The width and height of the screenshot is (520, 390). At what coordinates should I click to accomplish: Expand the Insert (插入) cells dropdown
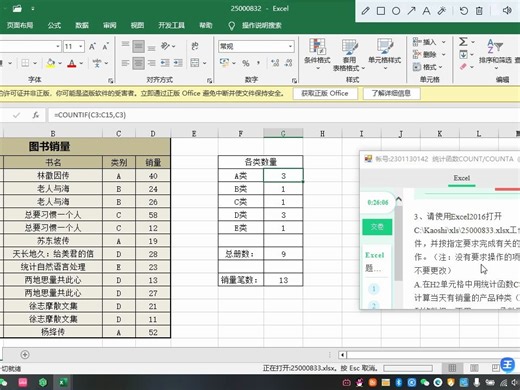[444, 42]
